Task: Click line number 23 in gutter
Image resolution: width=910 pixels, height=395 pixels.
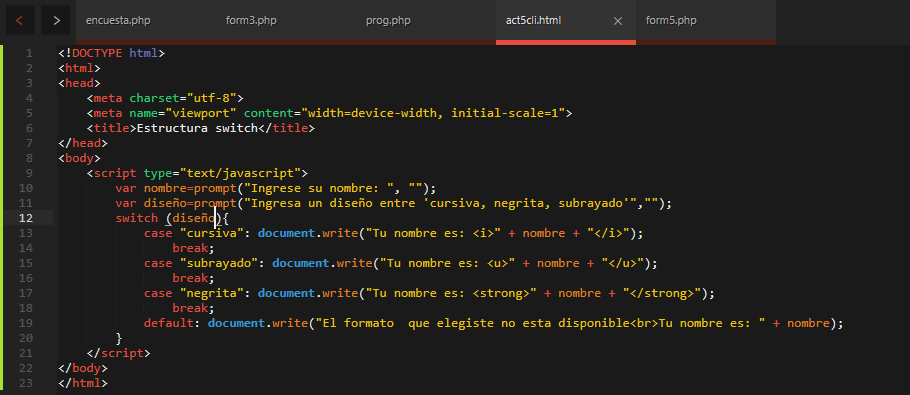Action: 26,383
